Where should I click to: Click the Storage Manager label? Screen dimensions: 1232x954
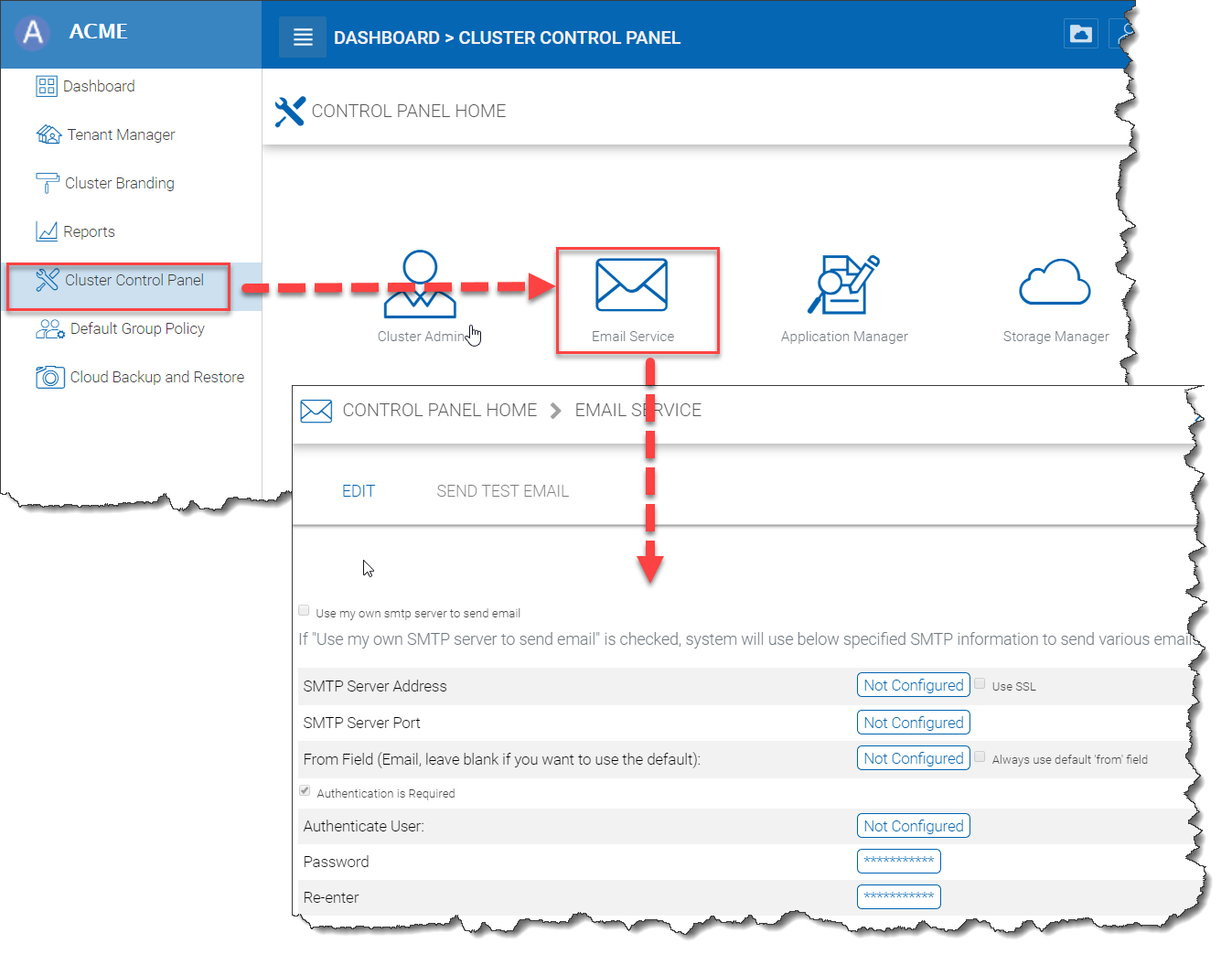tap(1055, 337)
